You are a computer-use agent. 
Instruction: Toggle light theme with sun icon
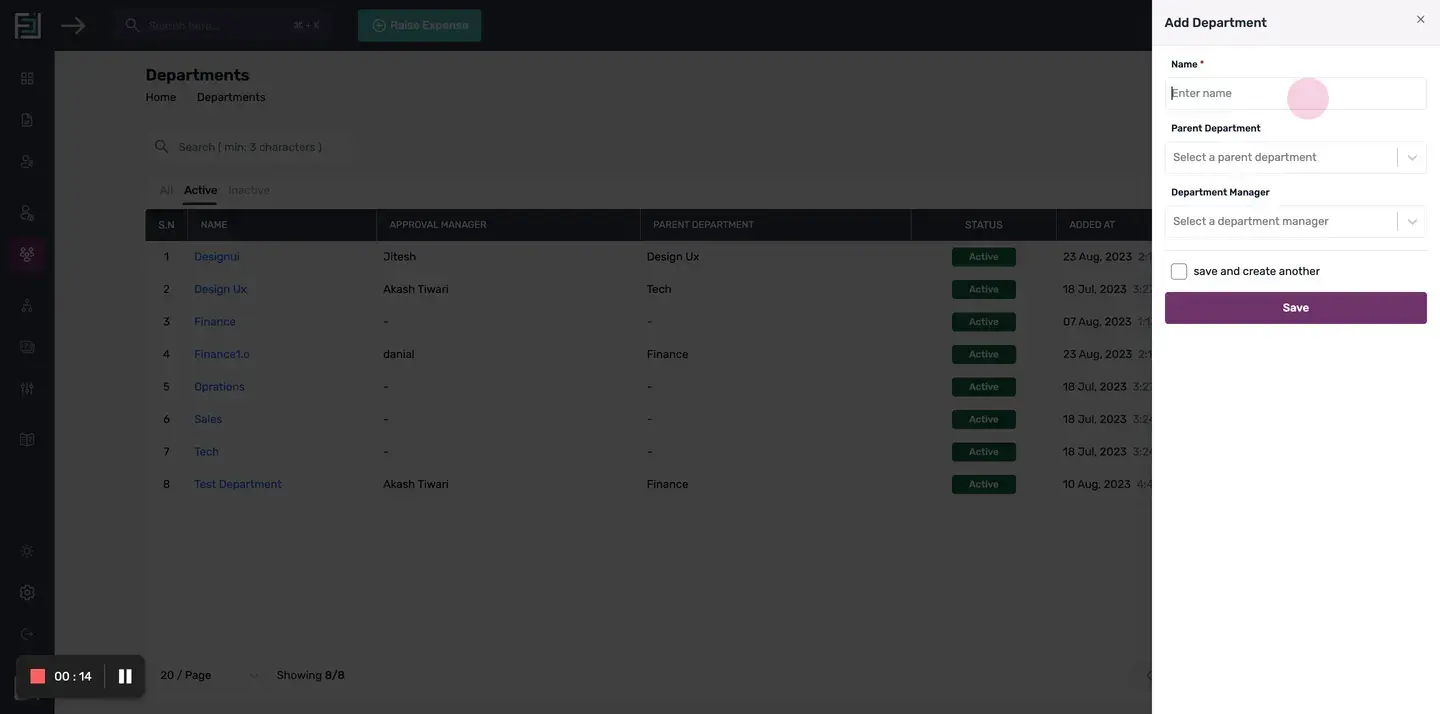tap(27, 551)
